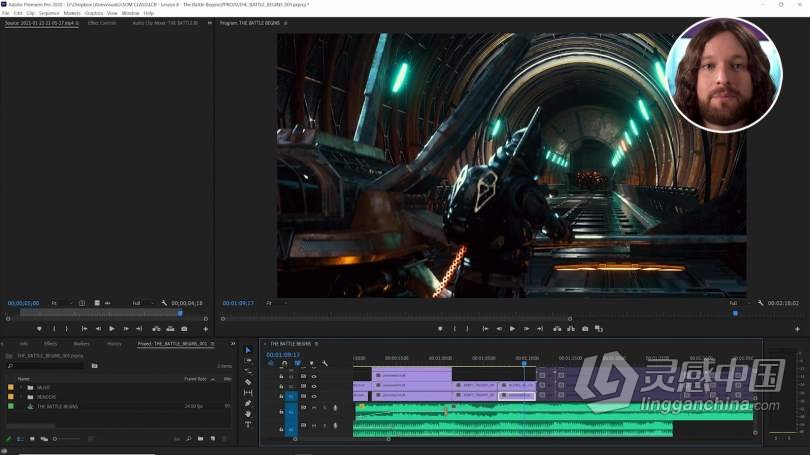Select the Pen tool

248,403
